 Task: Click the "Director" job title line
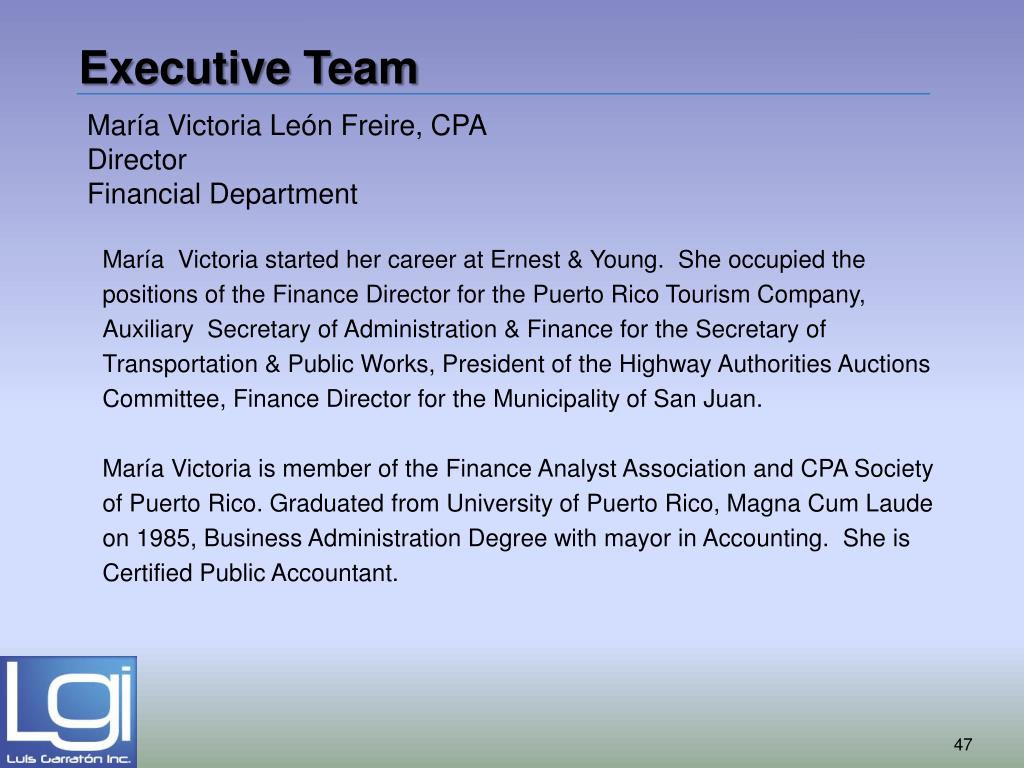(x=137, y=160)
